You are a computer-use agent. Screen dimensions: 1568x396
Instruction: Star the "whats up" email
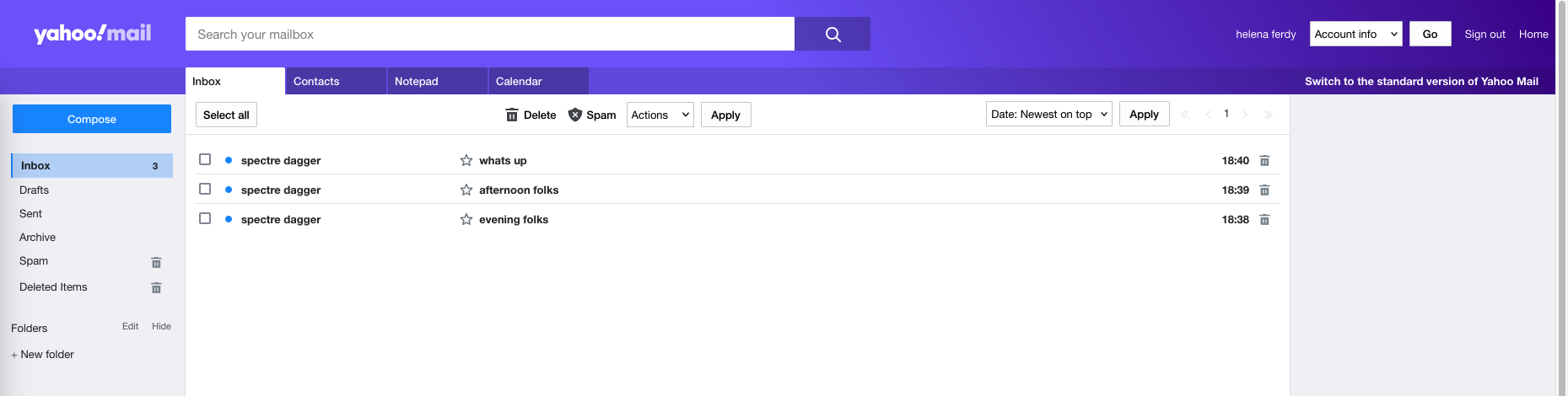tap(466, 160)
